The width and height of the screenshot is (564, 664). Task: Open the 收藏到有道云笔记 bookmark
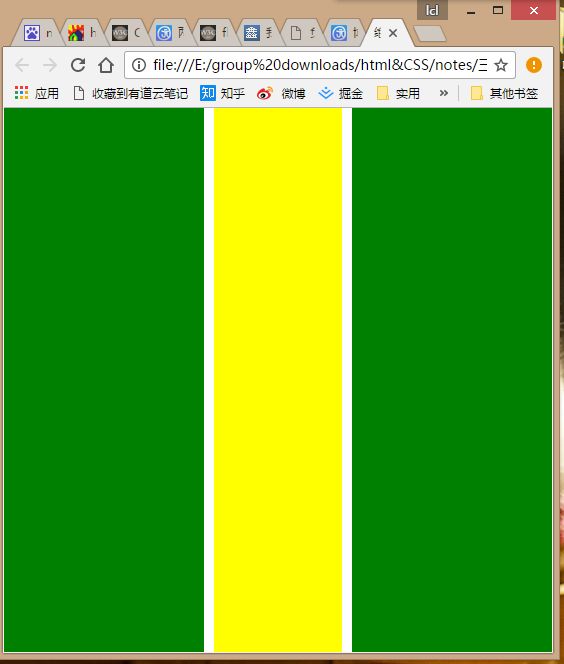(x=130, y=93)
